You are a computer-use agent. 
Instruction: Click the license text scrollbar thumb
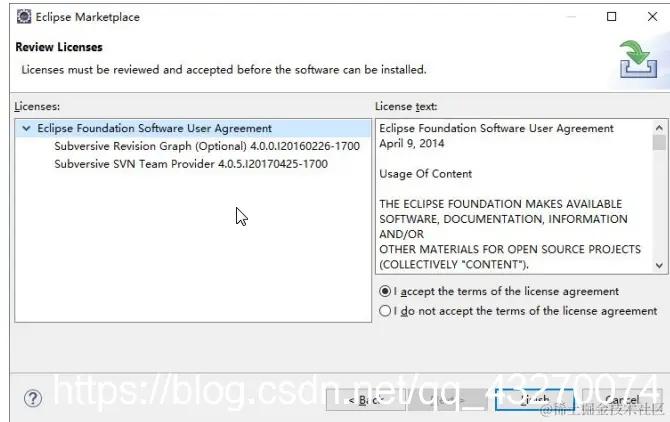click(x=659, y=143)
